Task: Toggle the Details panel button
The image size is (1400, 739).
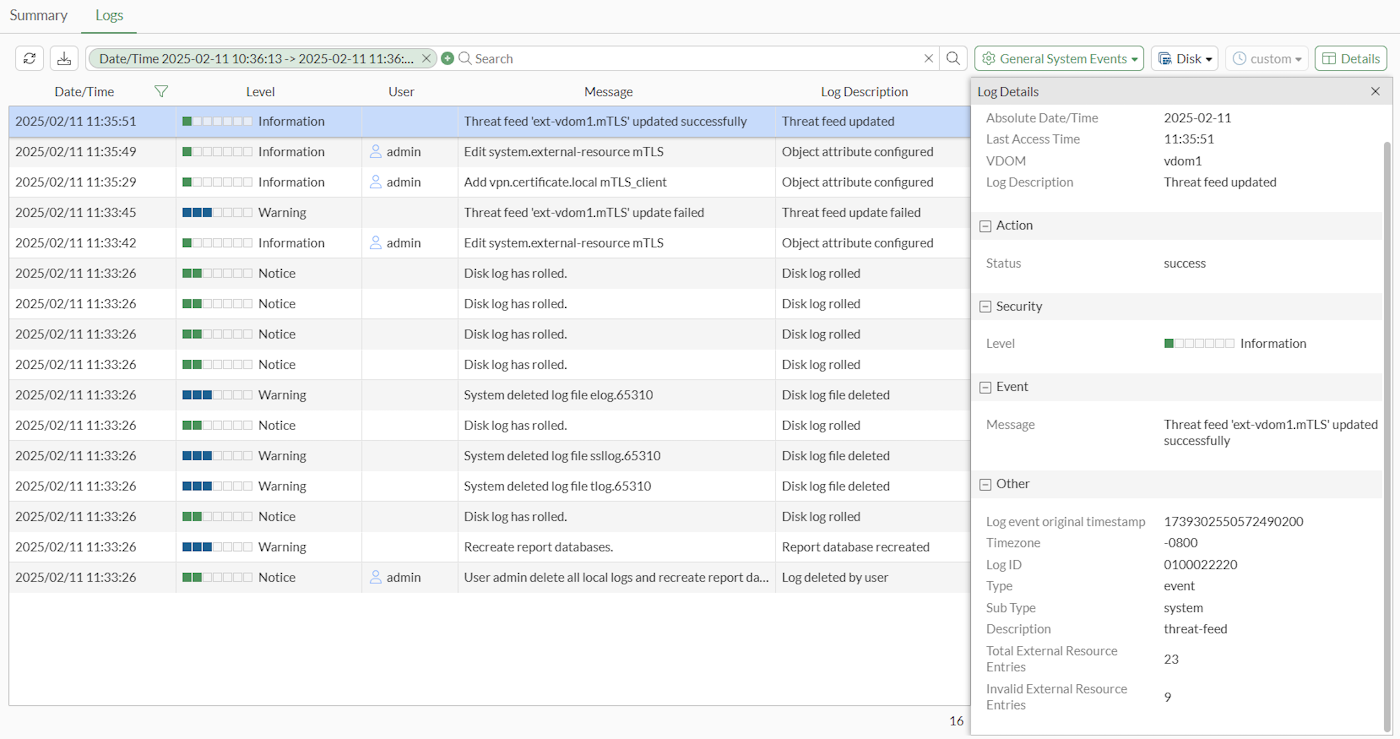Action: pyautogui.click(x=1350, y=59)
